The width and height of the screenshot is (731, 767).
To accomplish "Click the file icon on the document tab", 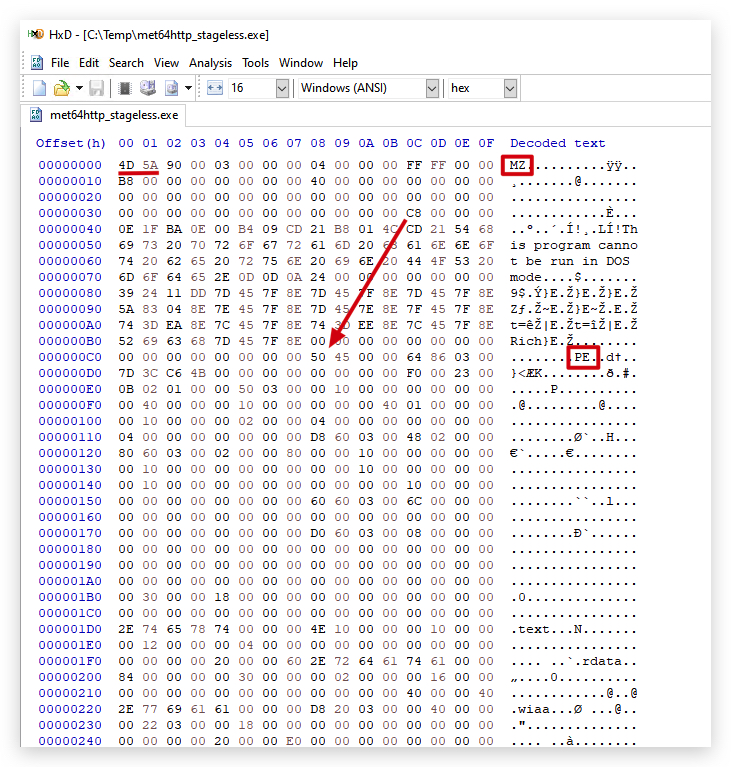I will [36, 115].
